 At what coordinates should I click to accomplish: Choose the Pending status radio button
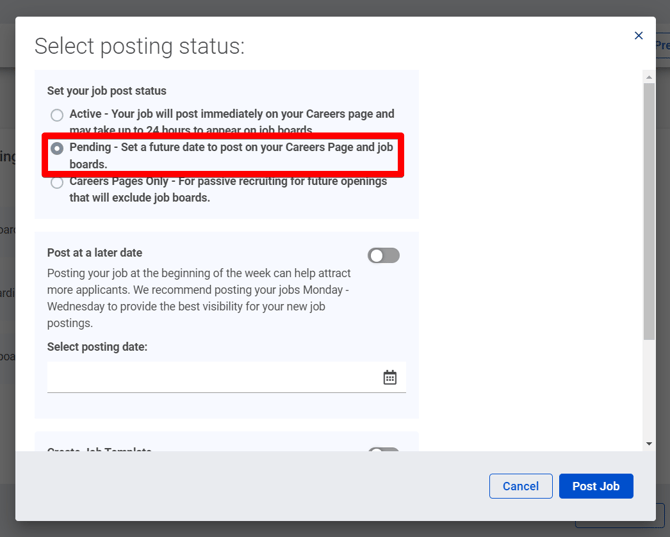pos(57,148)
